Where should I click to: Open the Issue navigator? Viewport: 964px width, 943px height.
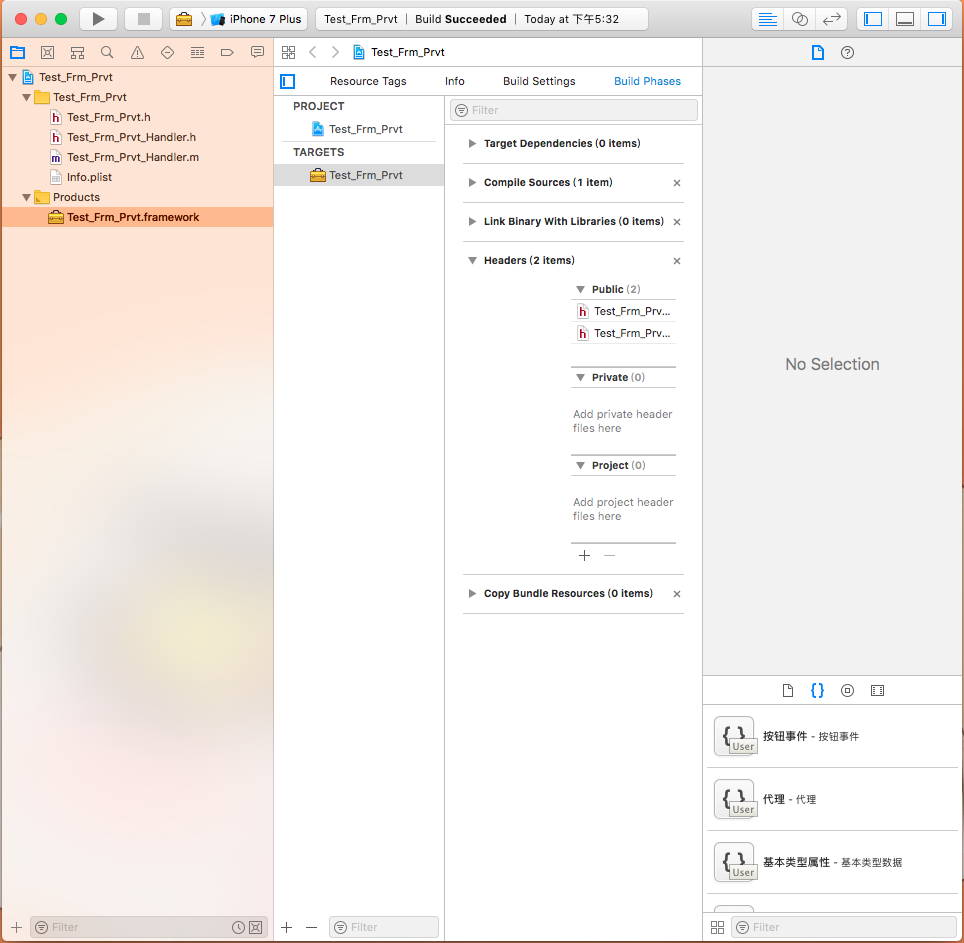[x=137, y=52]
